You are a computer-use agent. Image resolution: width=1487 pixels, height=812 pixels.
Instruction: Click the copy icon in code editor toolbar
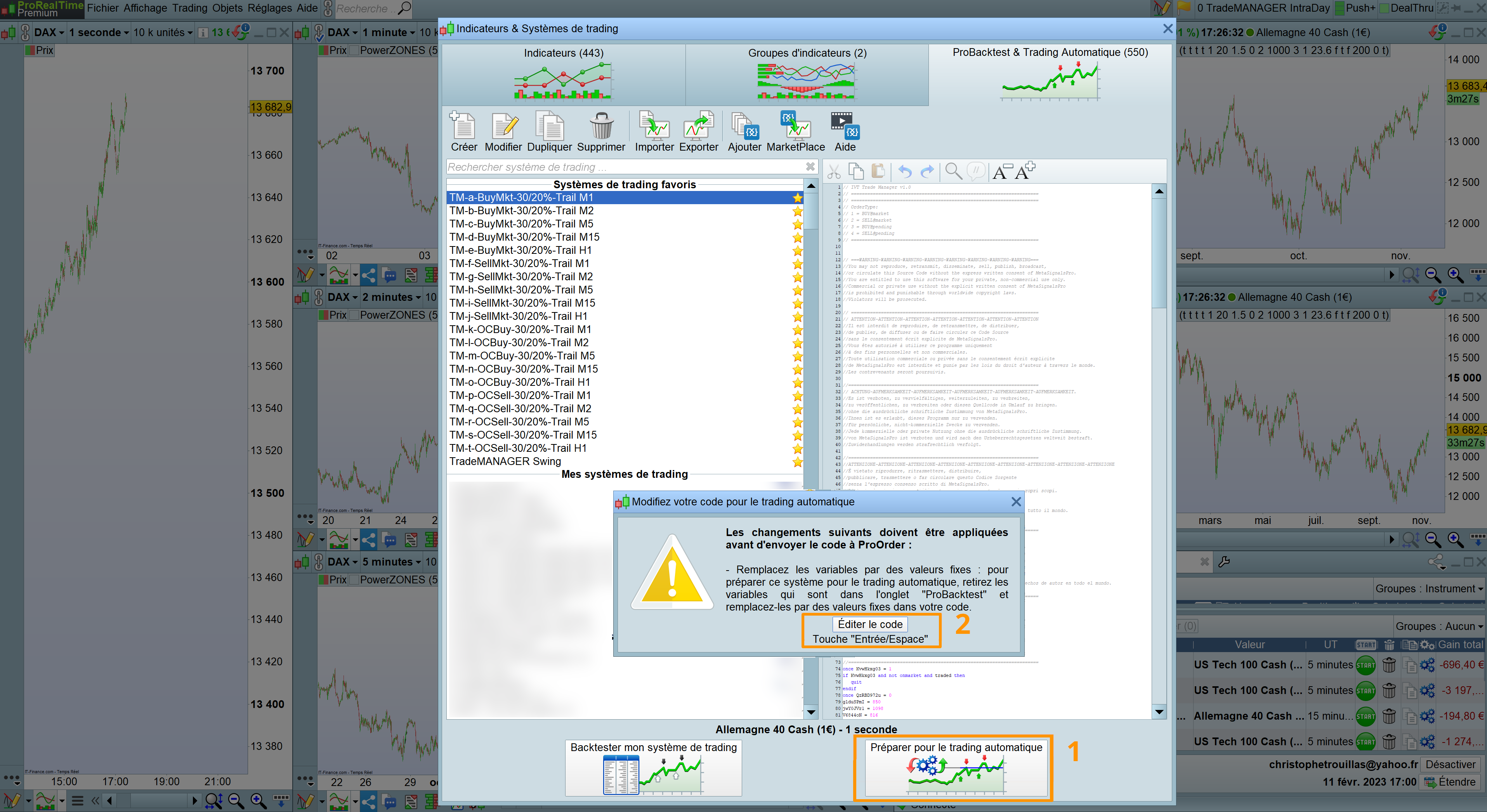[856, 172]
